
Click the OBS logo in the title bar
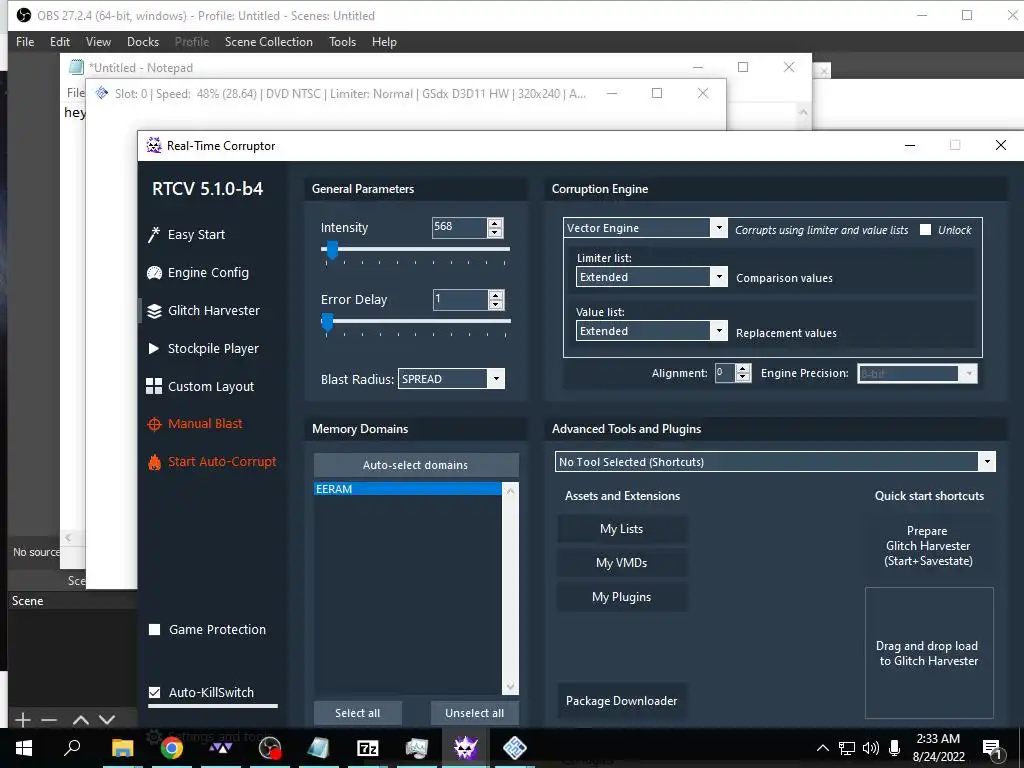(24, 15)
